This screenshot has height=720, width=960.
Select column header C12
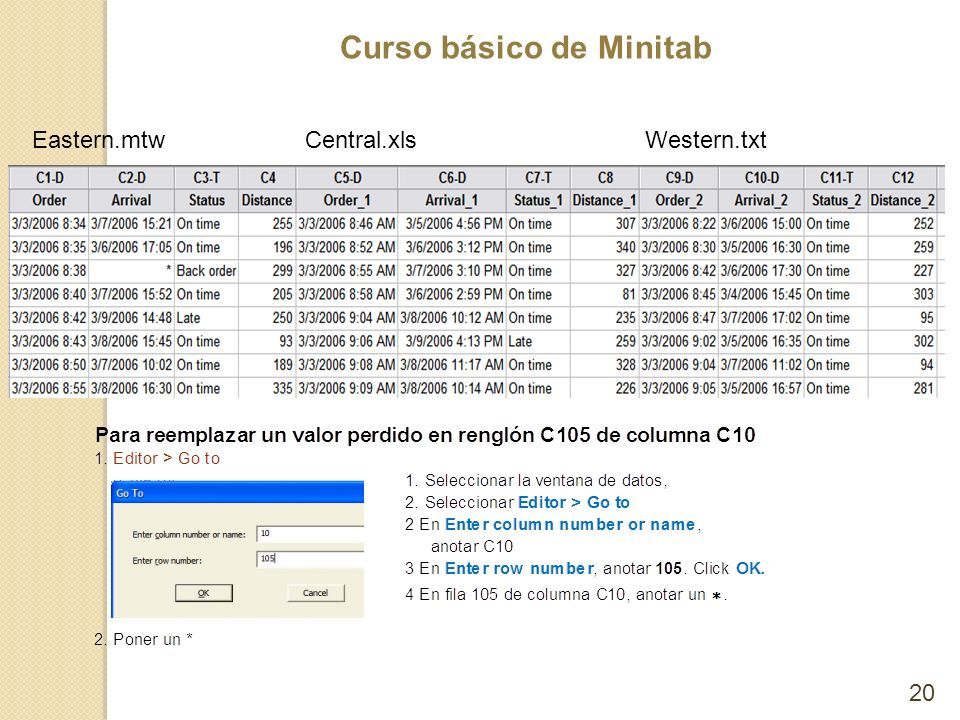coord(902,178)
